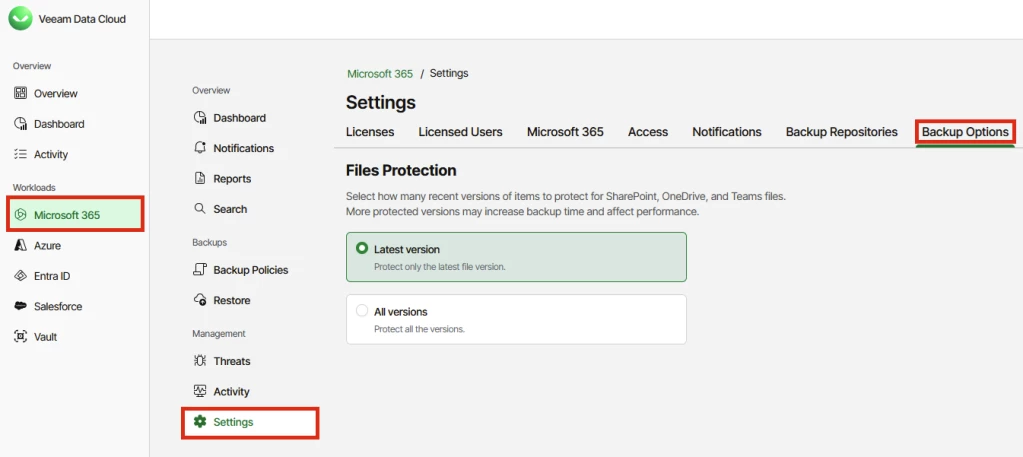Click the Veeam Data Cloud logo icon
Image resolution: width=1023 pixels, height=457 pixels.
coord(21,18)
